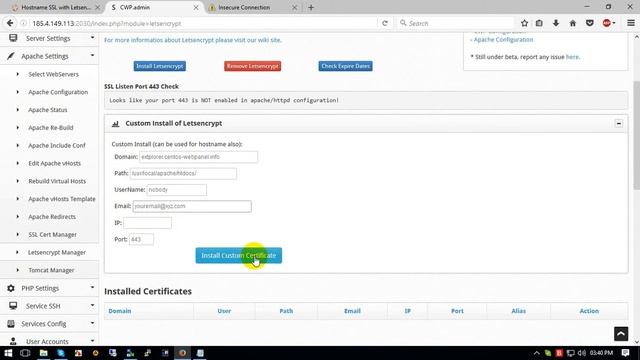Open the Windows Start menu
The width and height of the screenshot is (640, 360).
click(8, 353)
